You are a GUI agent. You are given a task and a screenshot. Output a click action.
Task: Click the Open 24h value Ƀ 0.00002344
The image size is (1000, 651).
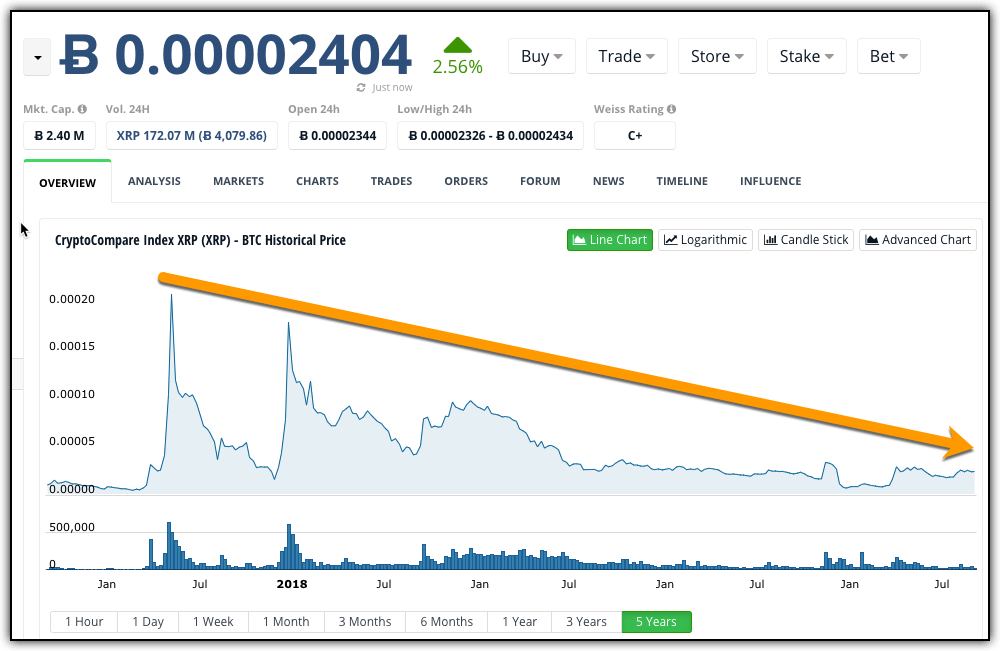tap(337, 135)
